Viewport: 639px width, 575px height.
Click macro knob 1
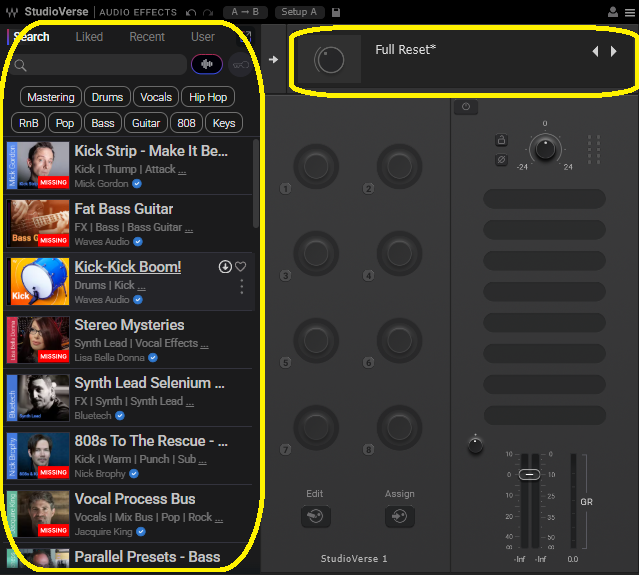coord(316,166)
